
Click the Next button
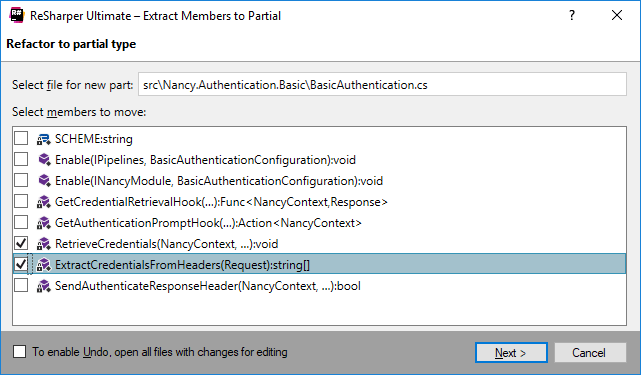click(x=511, y=353)
